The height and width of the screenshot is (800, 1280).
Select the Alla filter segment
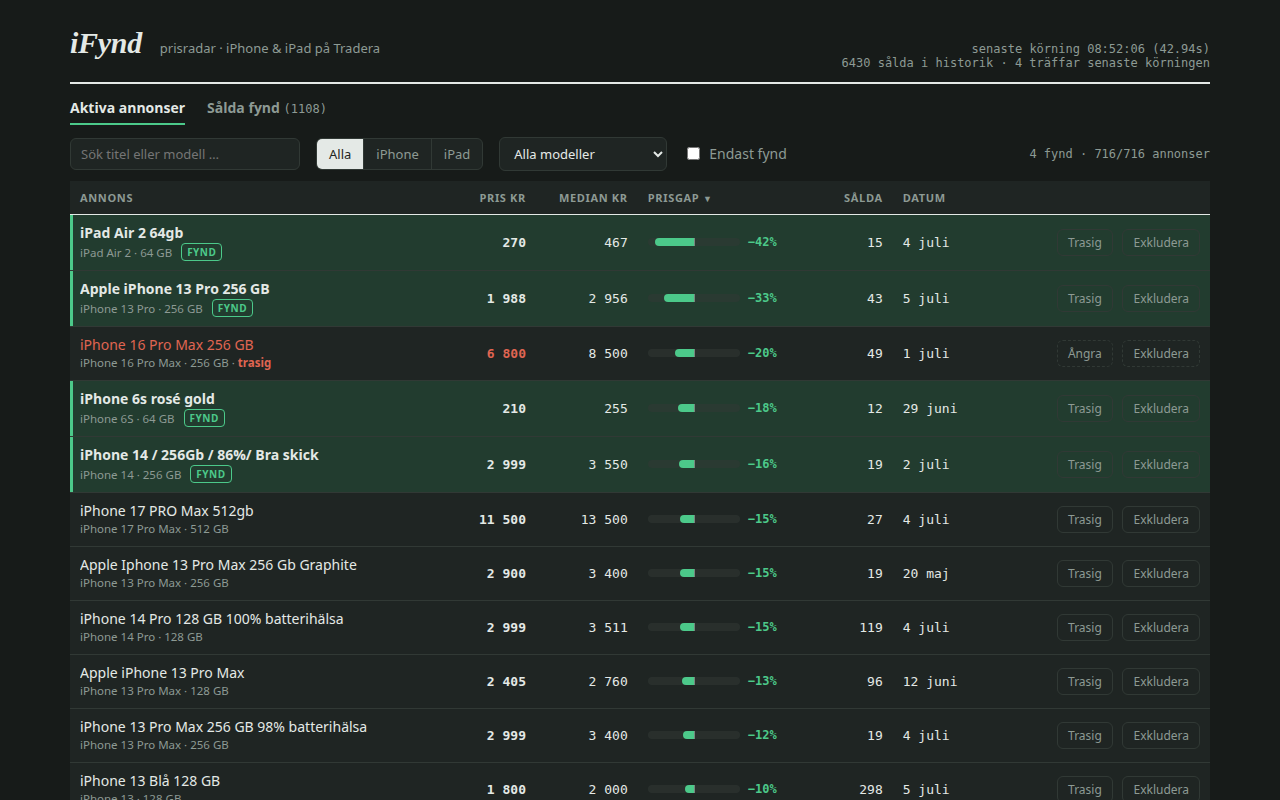point(340,154)
